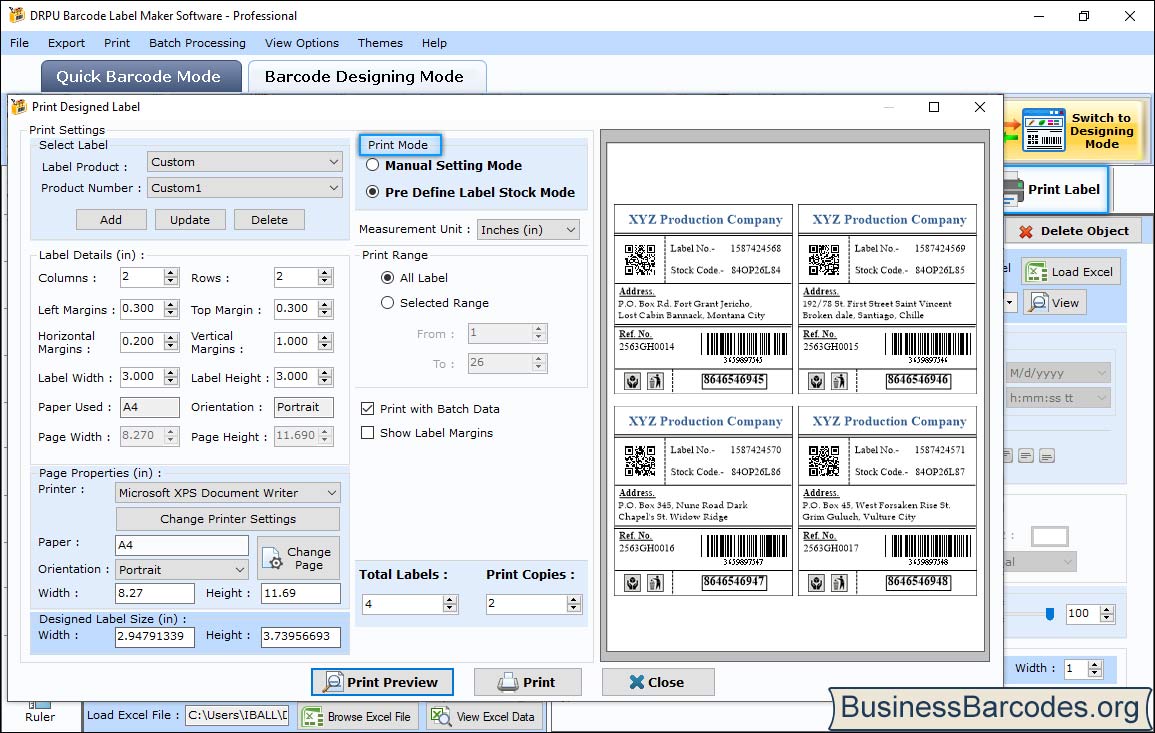Click the Label Height value field
1155x733 pixels.
[296, 376]
